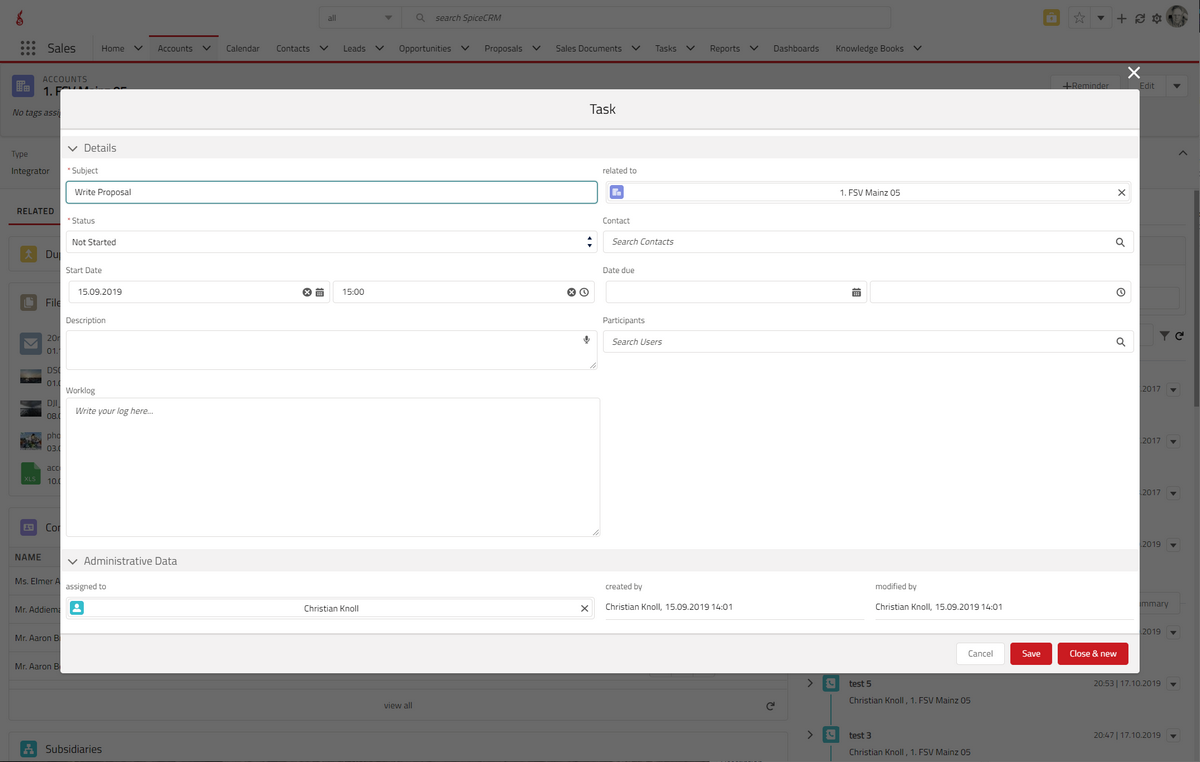Viewport: 1200px width, 762px height.
Task: Remove assigned user Christian Knoll
Action: [585, 608]
